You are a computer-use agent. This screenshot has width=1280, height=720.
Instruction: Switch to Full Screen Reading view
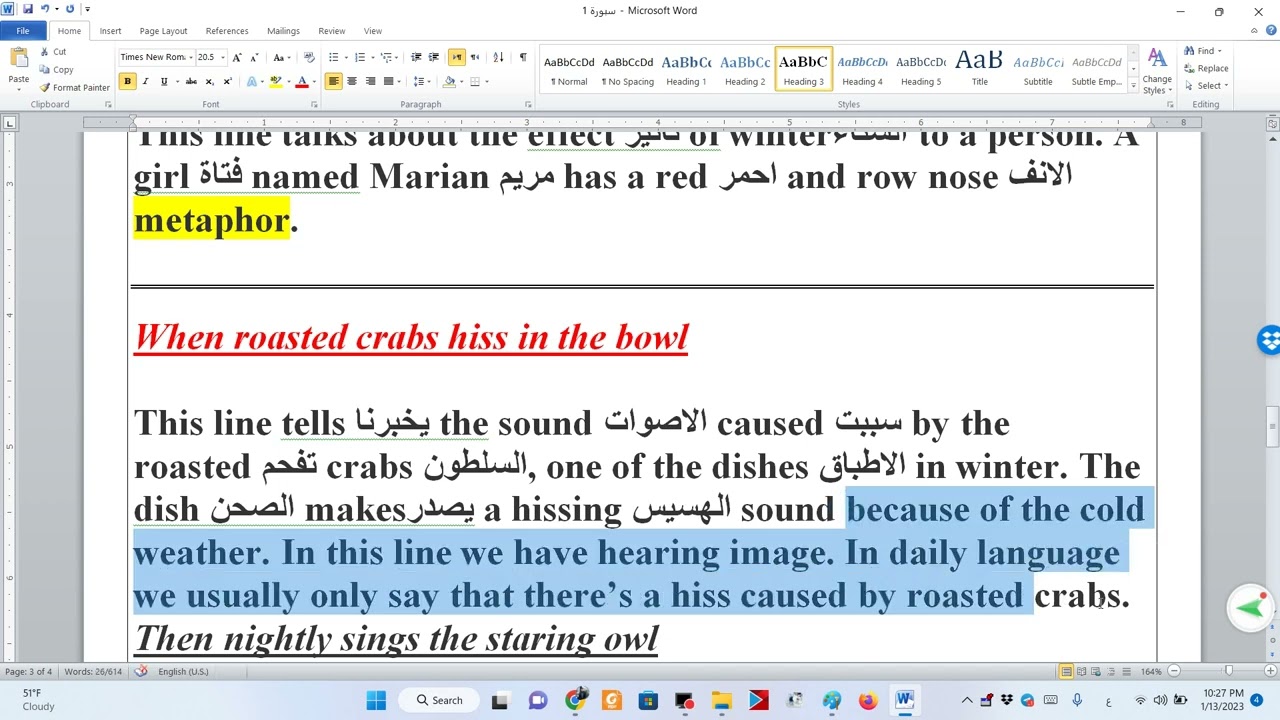point(1081,672)
